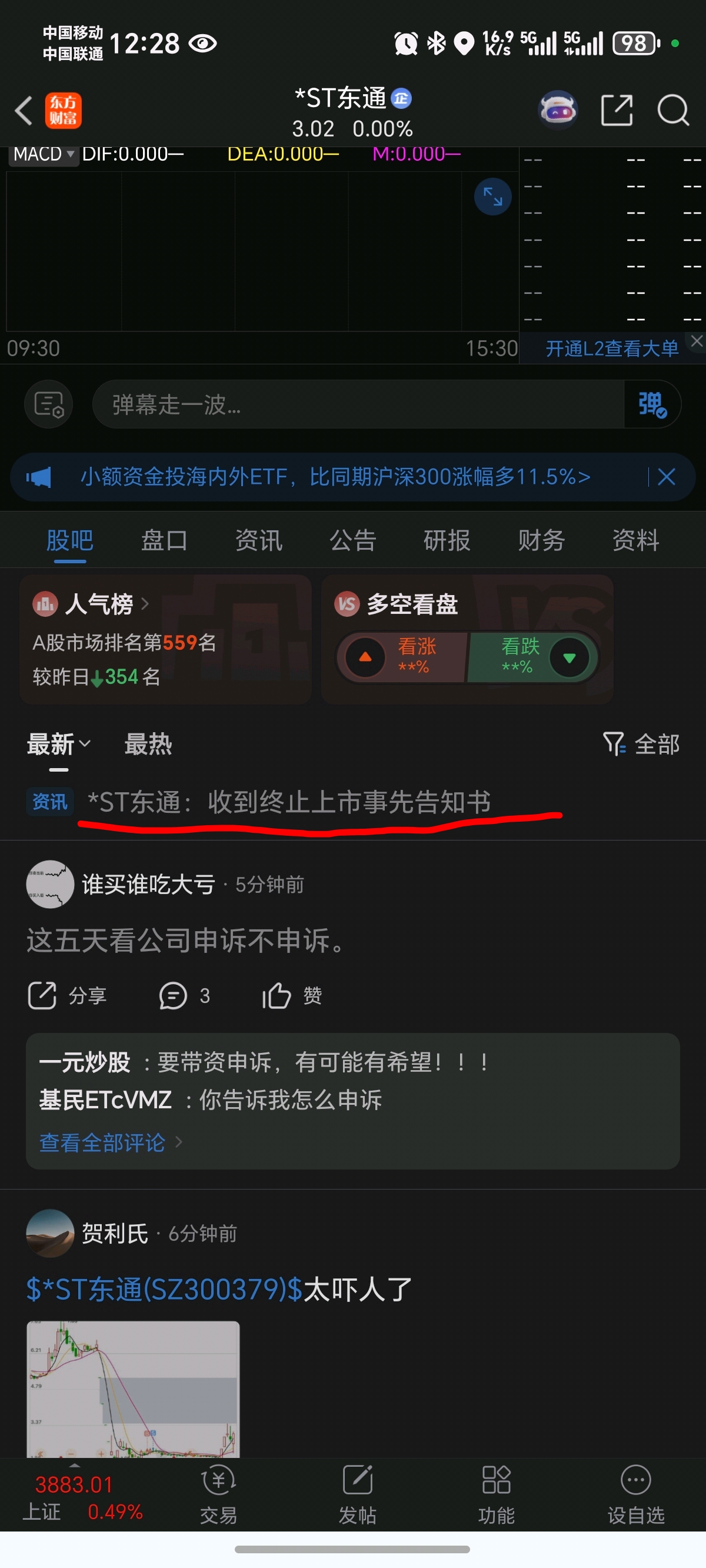Tap the back arrow icon
The height and width of the screenshot is (1568, 706).
(x=23, y=111)
